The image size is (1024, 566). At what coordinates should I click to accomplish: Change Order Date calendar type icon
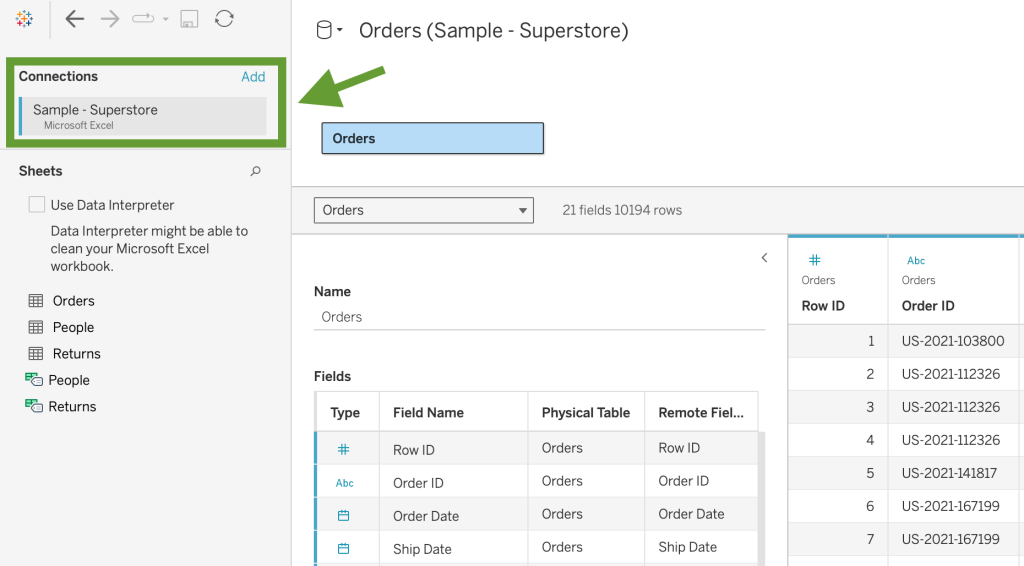pos(344,516)
